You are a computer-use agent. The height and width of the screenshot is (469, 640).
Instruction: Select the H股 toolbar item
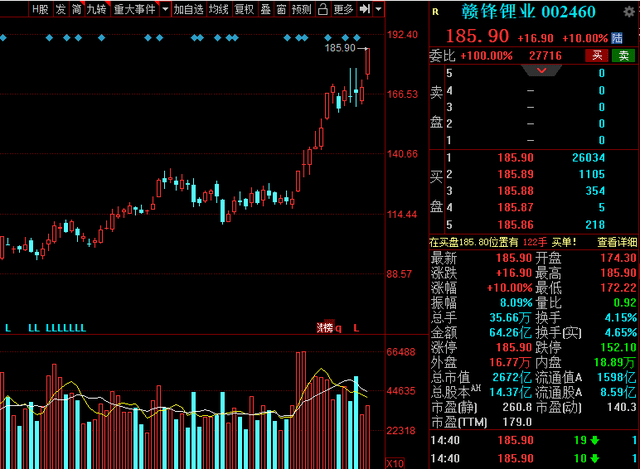point(39,9)
